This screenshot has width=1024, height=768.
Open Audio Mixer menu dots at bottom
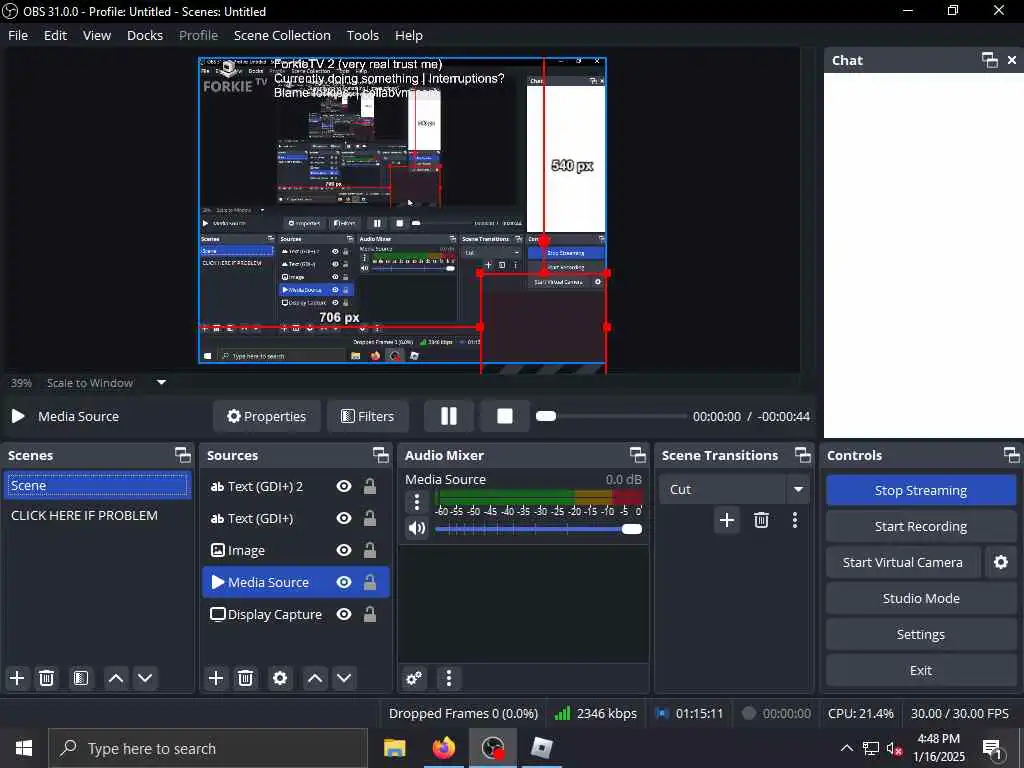pos(449,678)
